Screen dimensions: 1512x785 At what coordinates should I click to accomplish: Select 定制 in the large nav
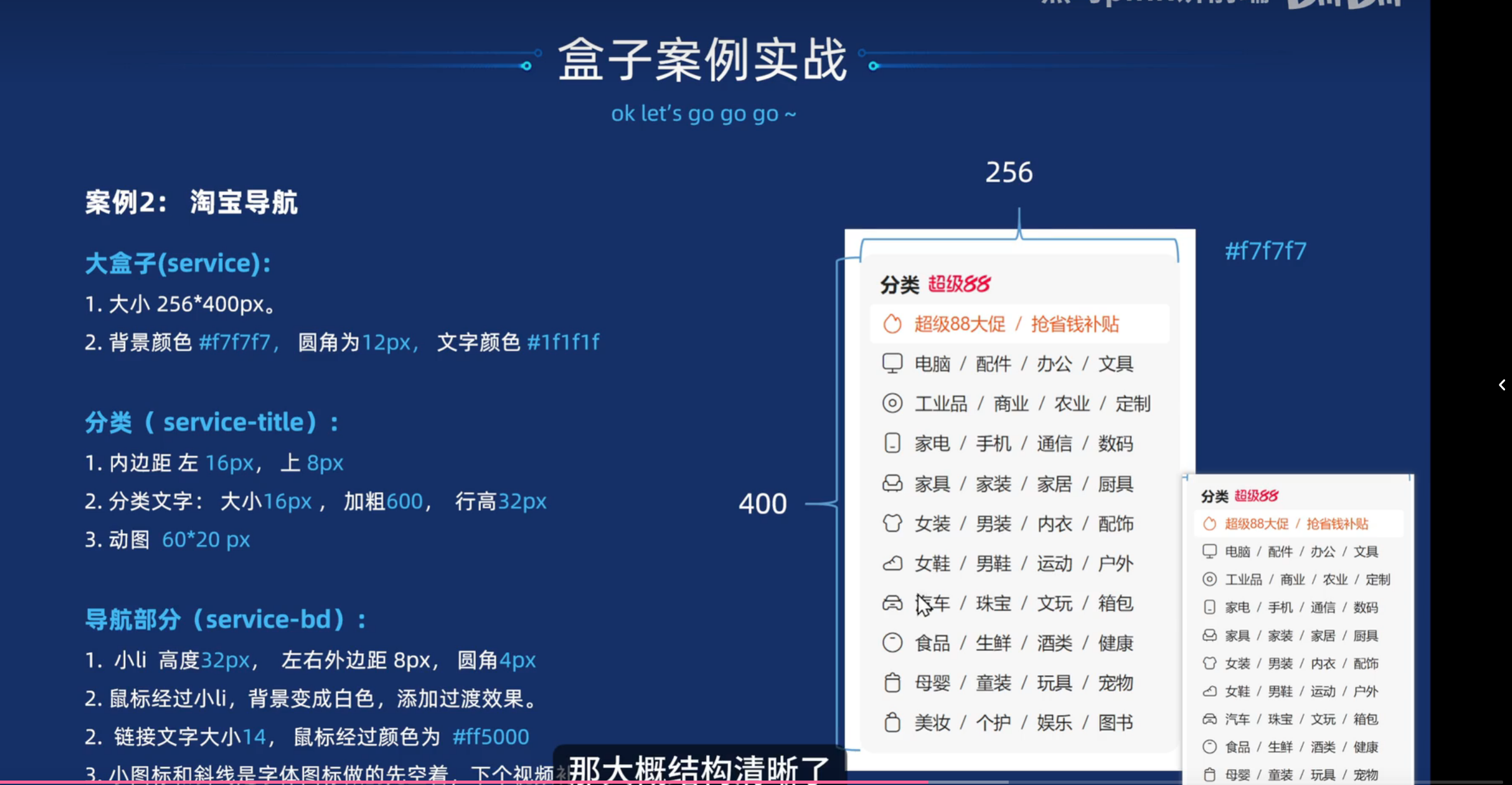pos(1133,404)
